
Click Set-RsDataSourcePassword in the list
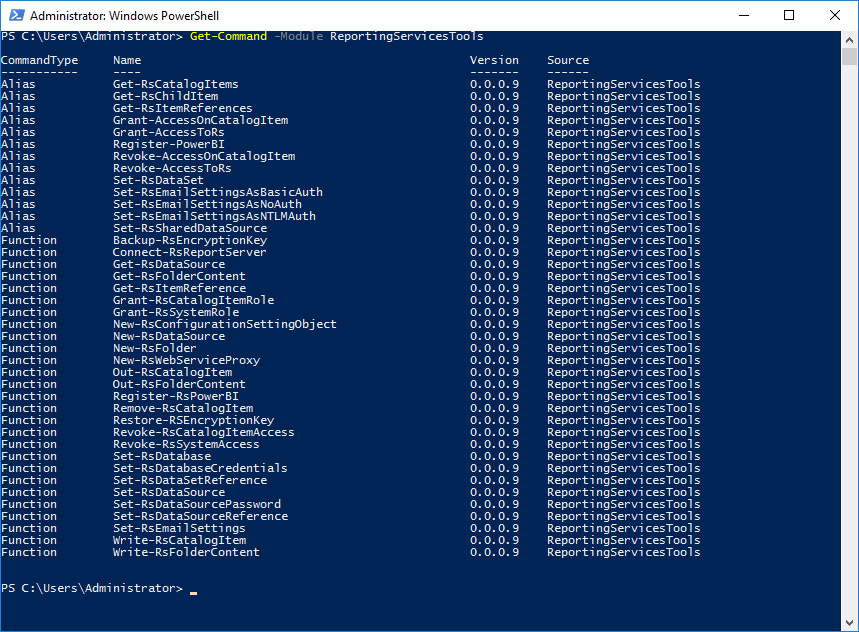[x=197, y=505]
